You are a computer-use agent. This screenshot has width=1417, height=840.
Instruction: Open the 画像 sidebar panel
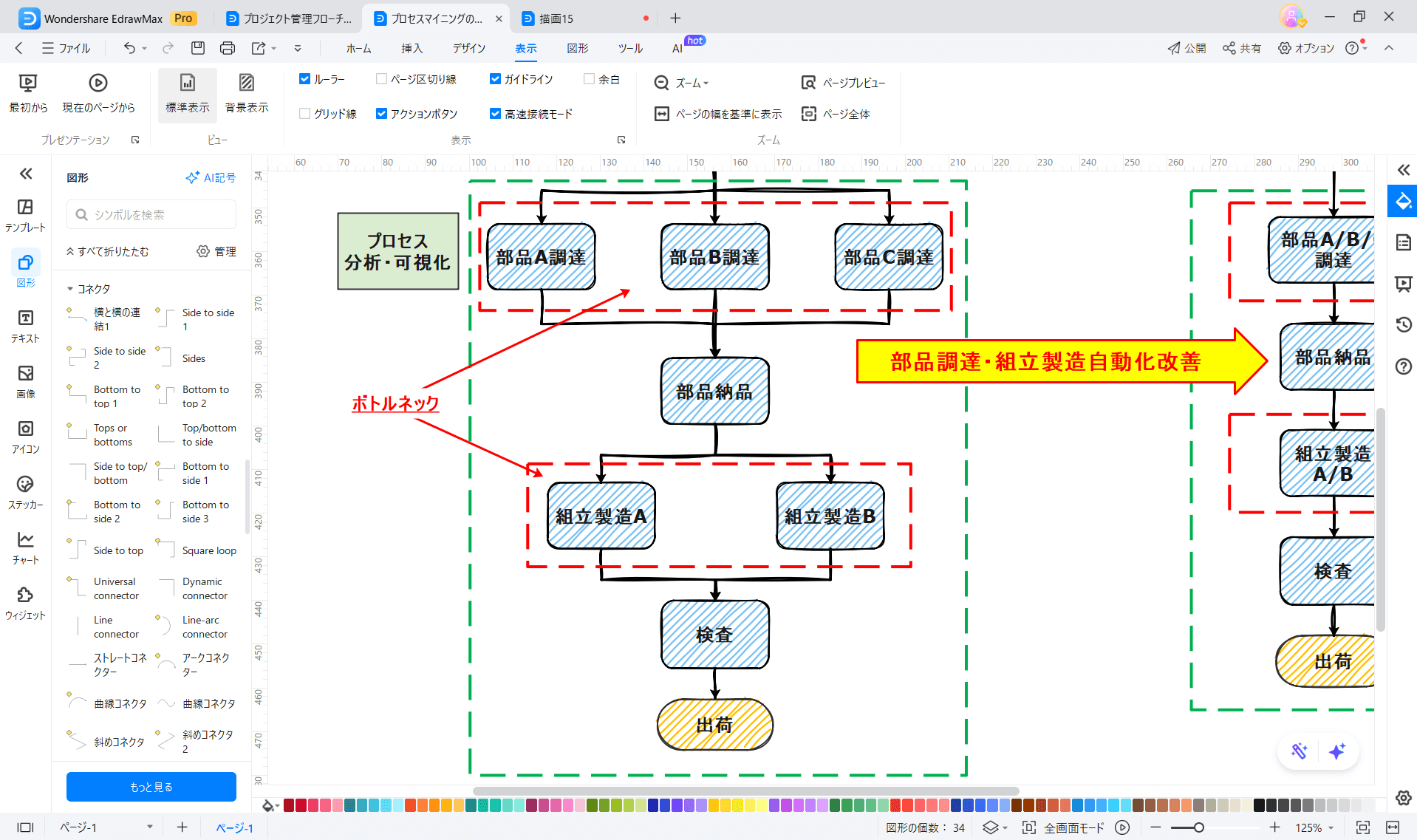26,381
